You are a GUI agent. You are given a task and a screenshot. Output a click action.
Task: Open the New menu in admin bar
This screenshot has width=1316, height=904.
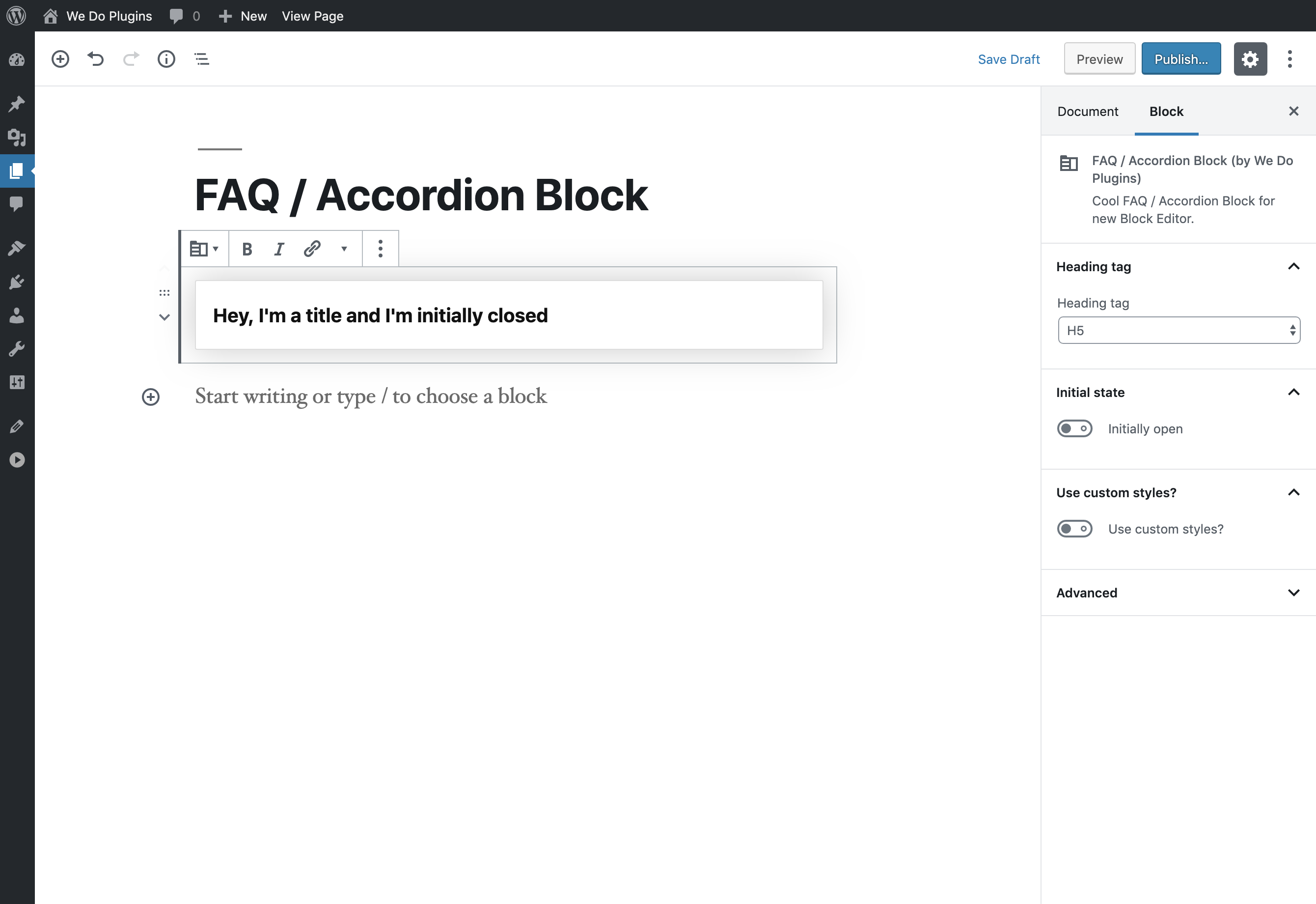point(243,16)
